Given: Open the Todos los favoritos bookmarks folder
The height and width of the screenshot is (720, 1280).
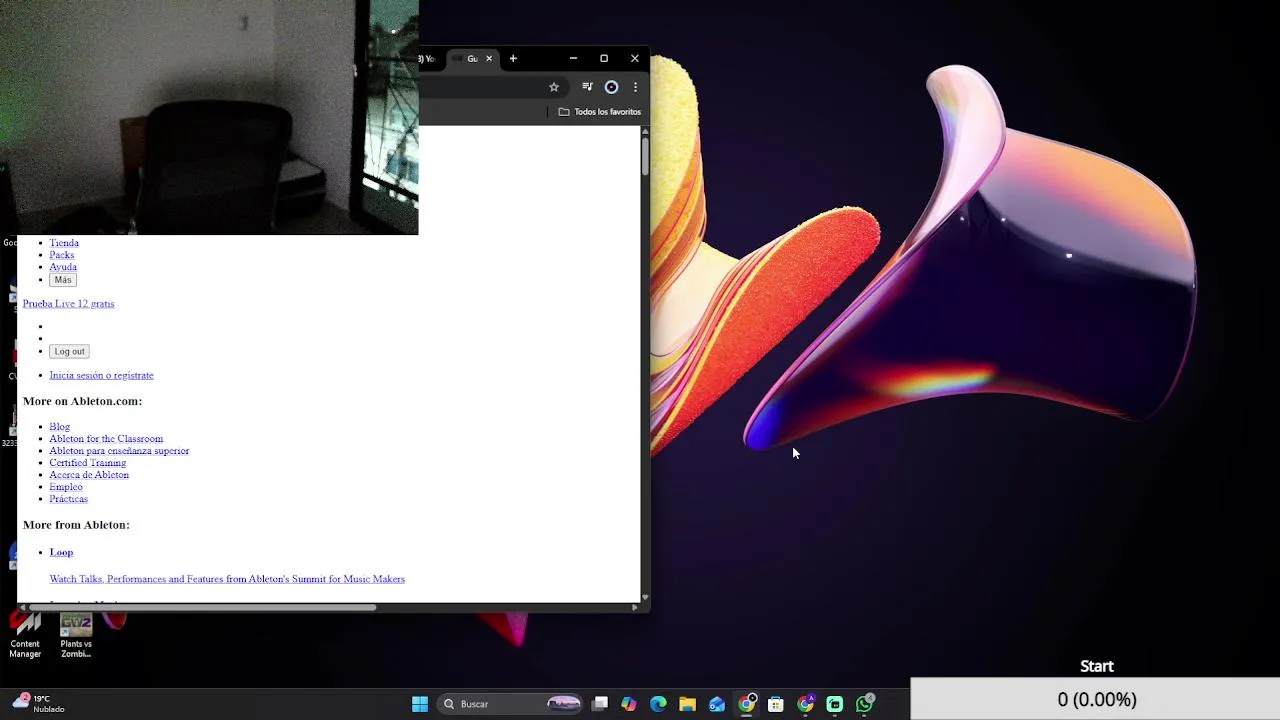Looking at the screenshot, I should [600, 112].
